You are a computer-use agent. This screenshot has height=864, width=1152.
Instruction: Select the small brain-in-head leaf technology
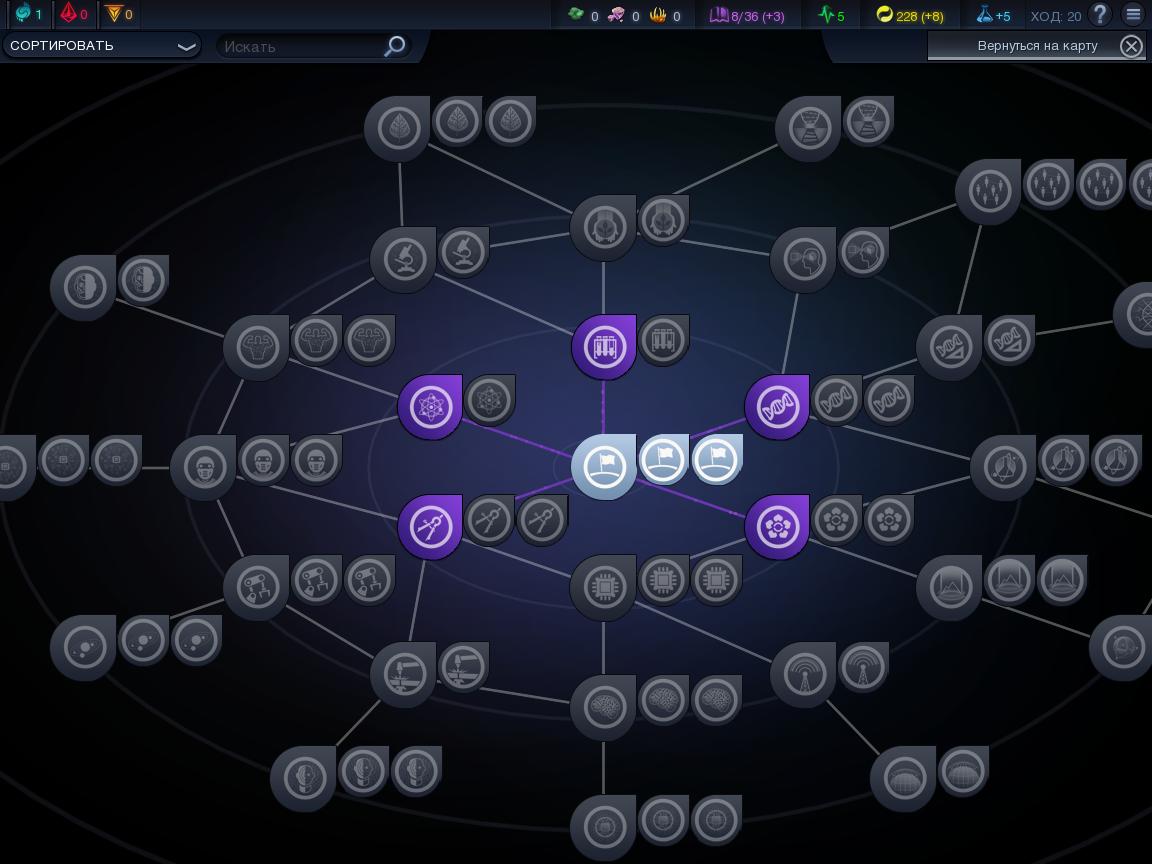[143, 280]
